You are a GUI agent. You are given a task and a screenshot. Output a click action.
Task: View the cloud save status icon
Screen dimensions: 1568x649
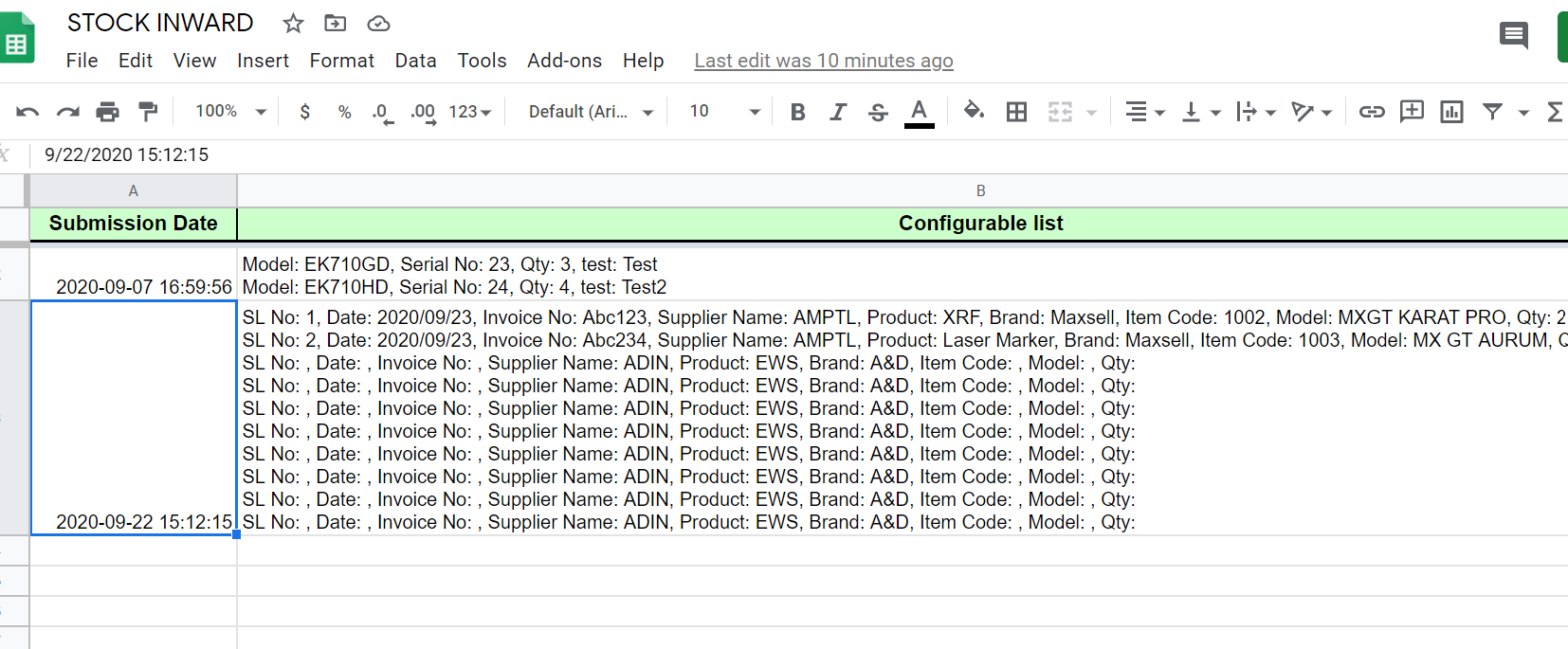tap(378, 23)
